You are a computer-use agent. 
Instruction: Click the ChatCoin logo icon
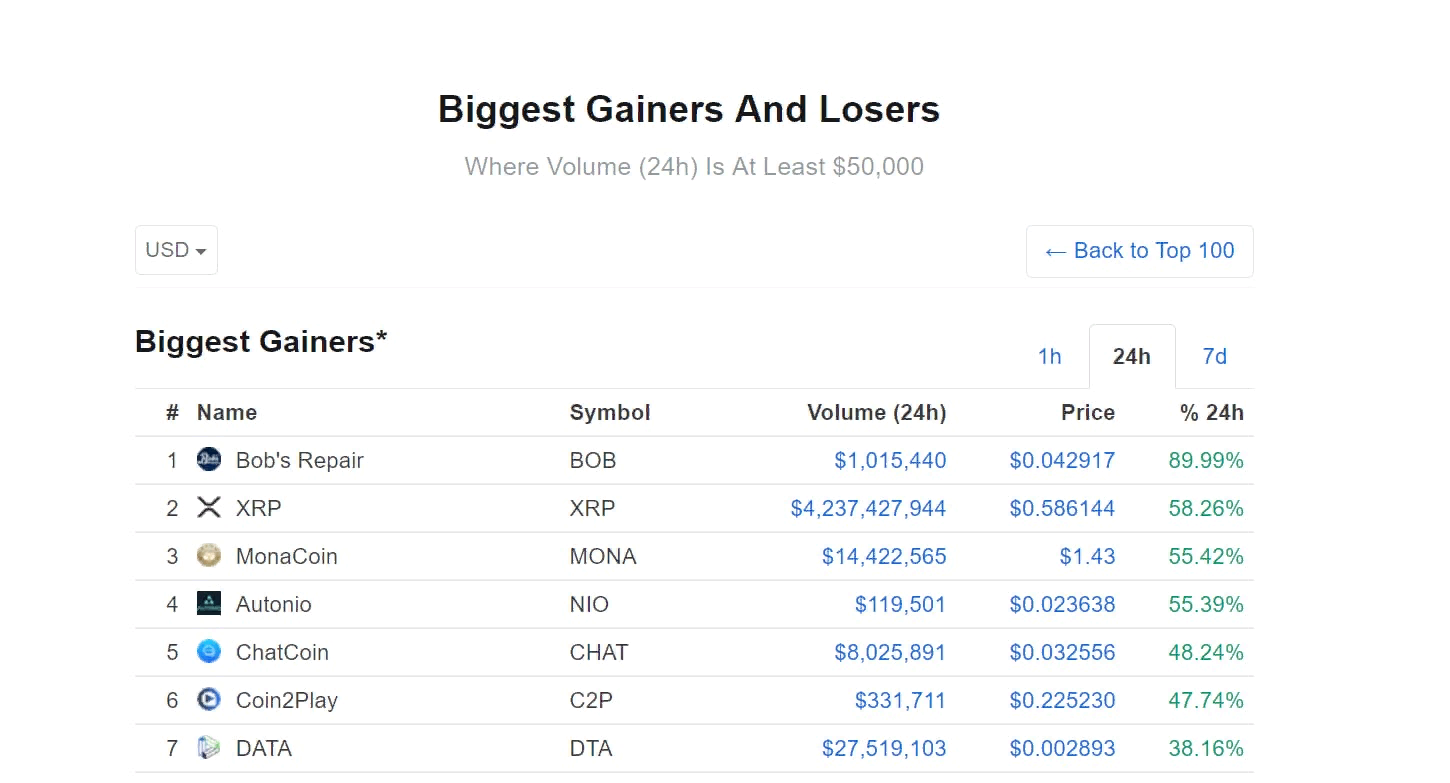click(209, 652)
